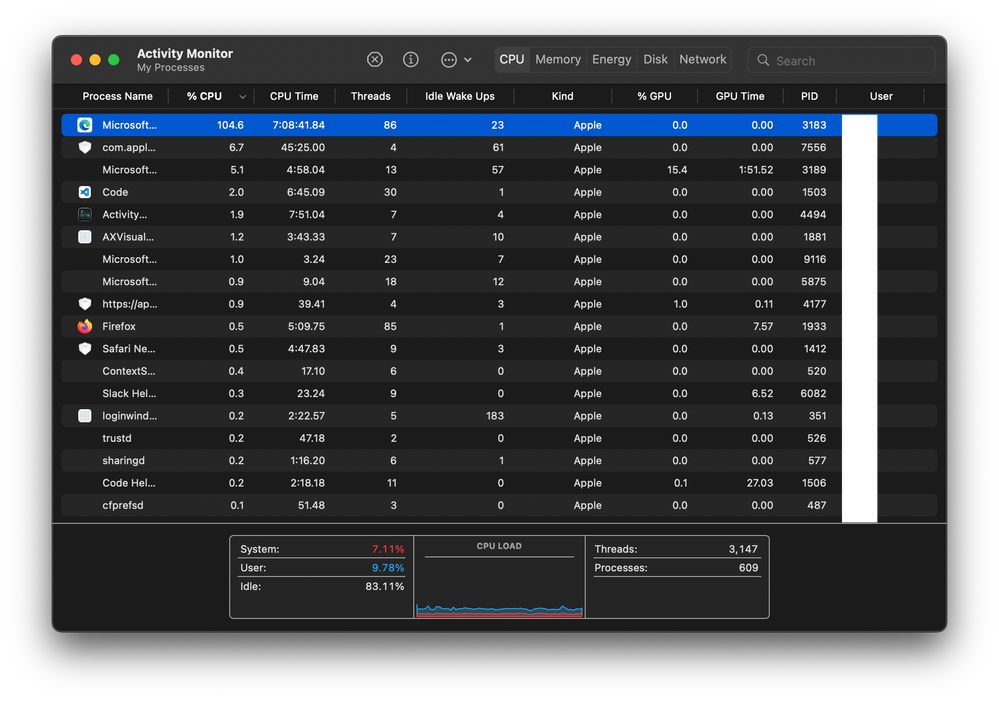Viewport: 999px width, 701px height.
Task: Click the magnifier icon in Search
Action: pos(763,61)
